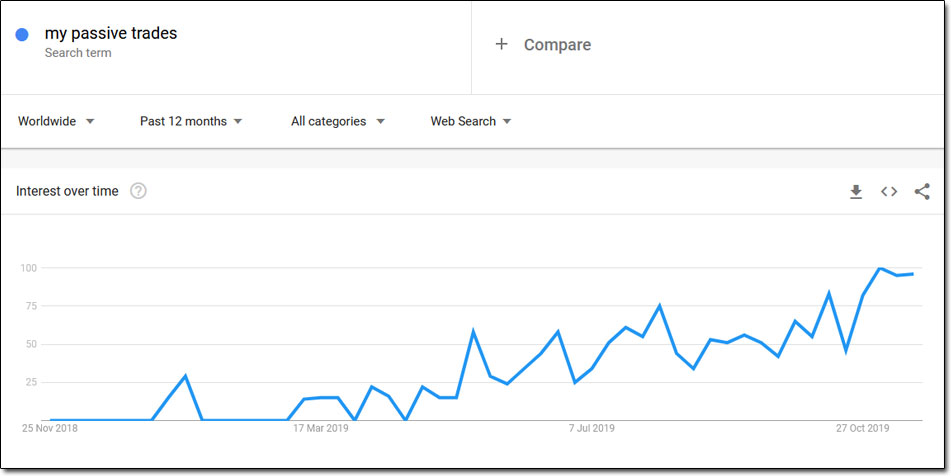Open the Past 12 months dropdown
This screenshot has width=951, height=476.
coord(191,121)
